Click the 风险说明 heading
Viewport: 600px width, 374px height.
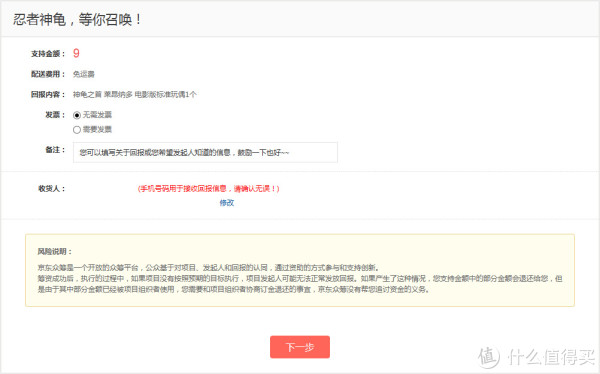(x=54, y=252)
